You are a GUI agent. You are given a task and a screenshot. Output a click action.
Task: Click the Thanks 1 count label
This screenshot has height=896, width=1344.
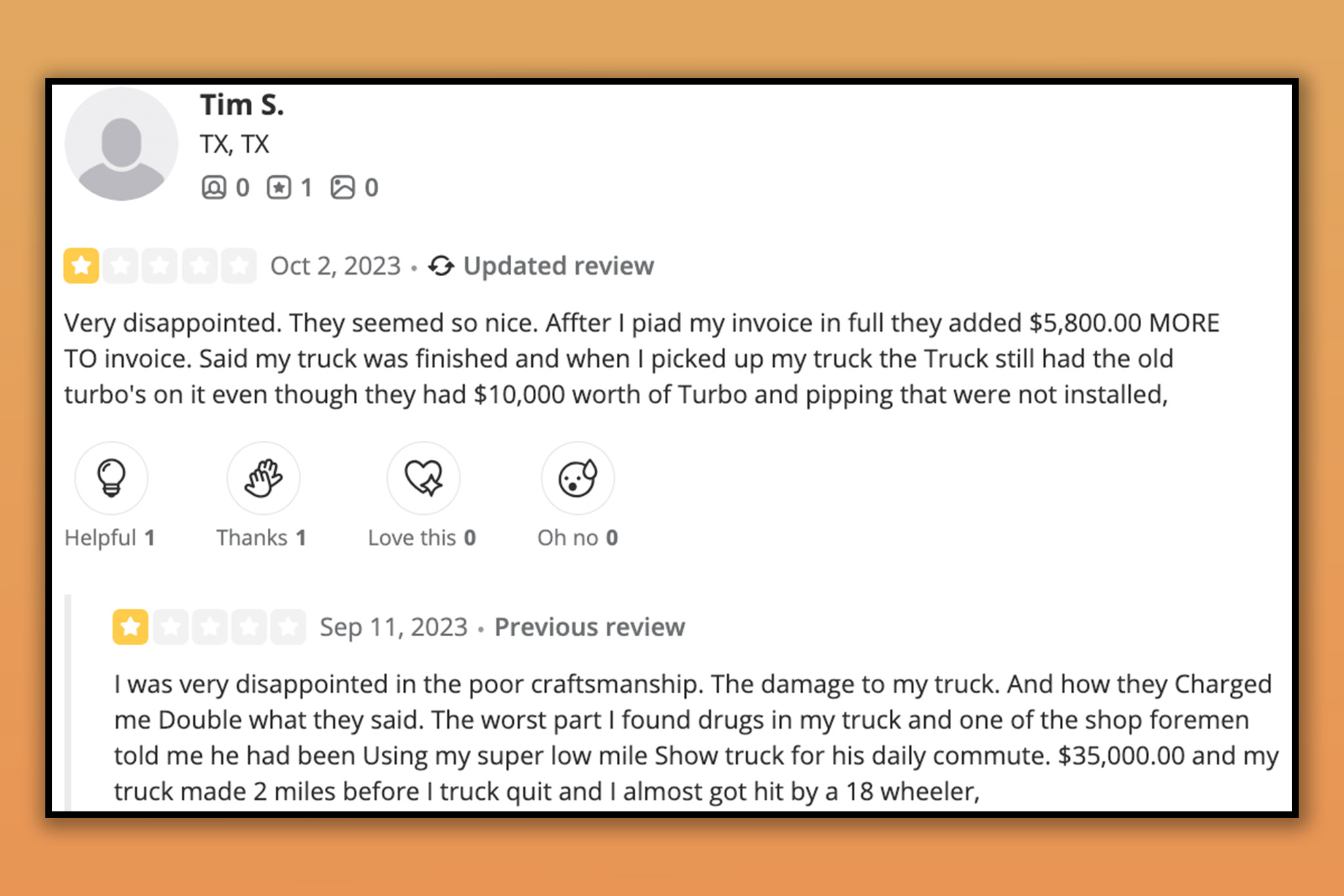[x=261, y=538]
